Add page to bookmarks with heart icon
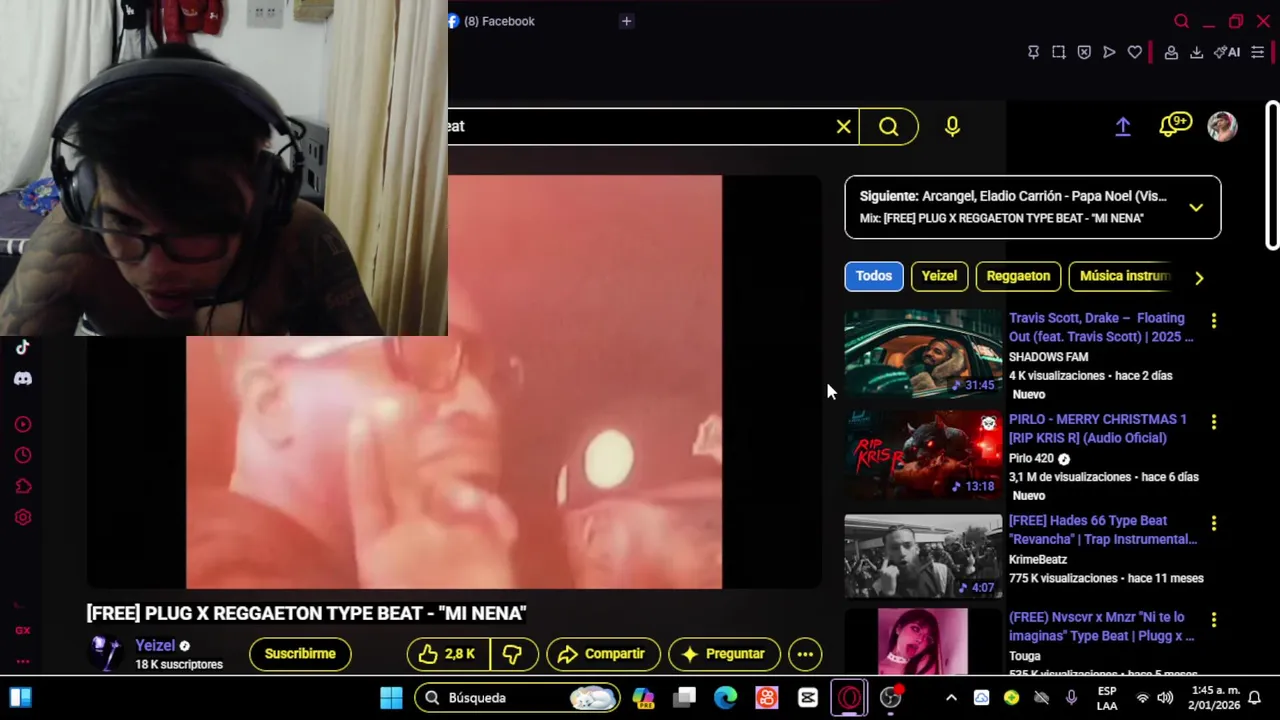Image resolution: width=1280 pixels, height=720 pixels. pos(1135,52)
